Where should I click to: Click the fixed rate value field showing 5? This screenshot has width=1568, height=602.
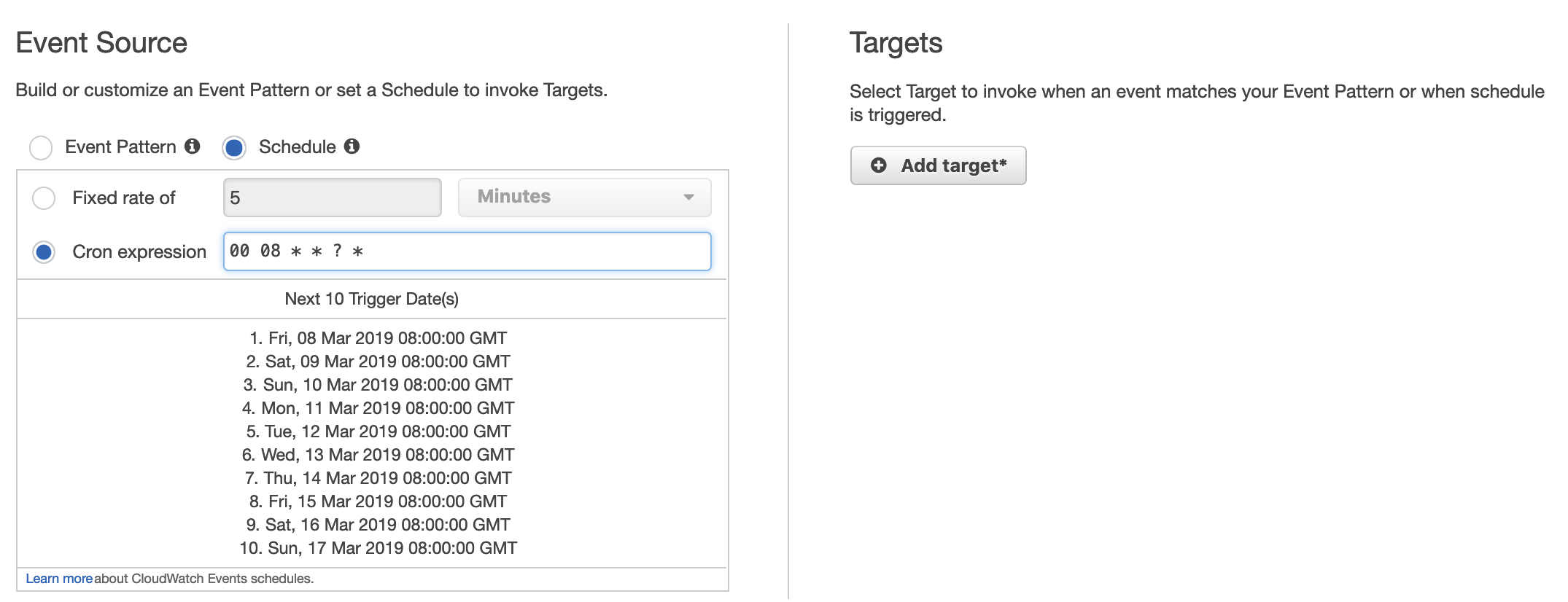click(x=332, y=198)
